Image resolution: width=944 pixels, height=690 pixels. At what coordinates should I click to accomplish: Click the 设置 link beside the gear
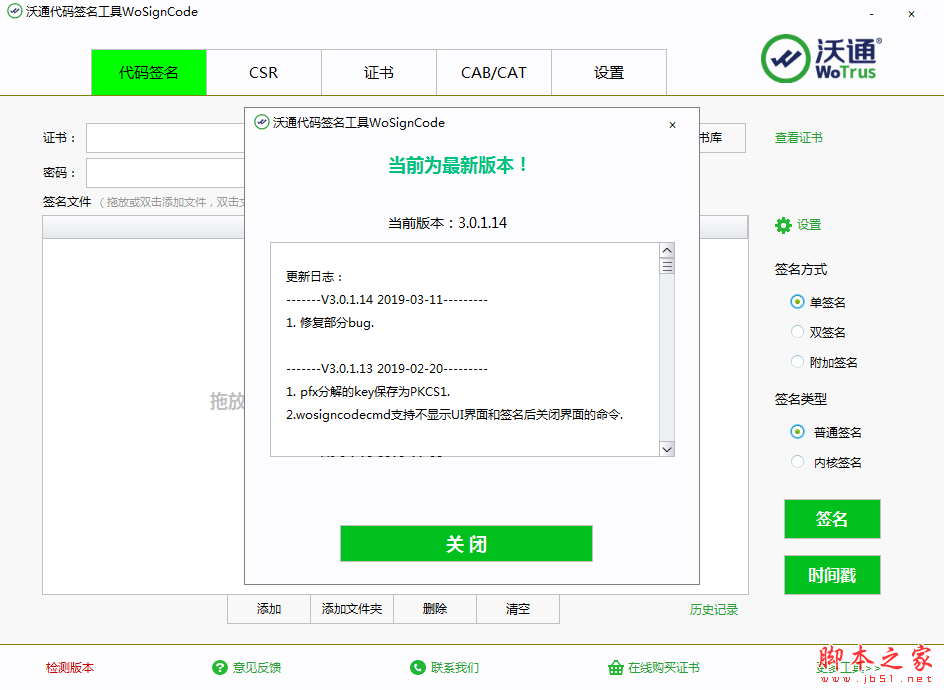tap(809, 225)
